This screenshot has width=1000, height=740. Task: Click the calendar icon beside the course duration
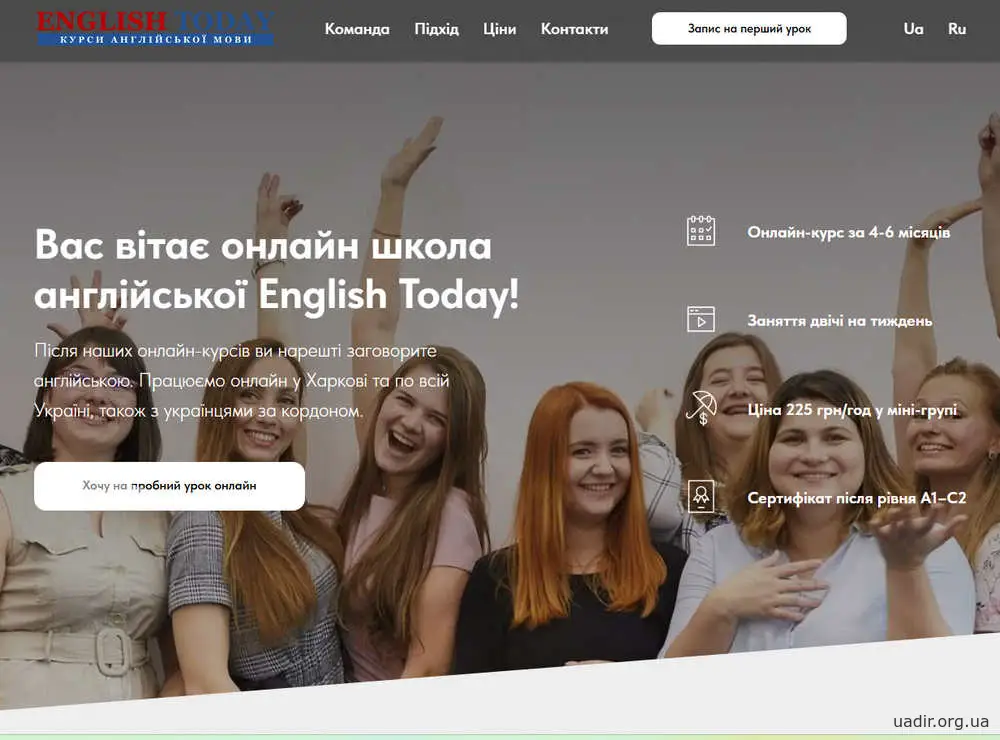701,230
